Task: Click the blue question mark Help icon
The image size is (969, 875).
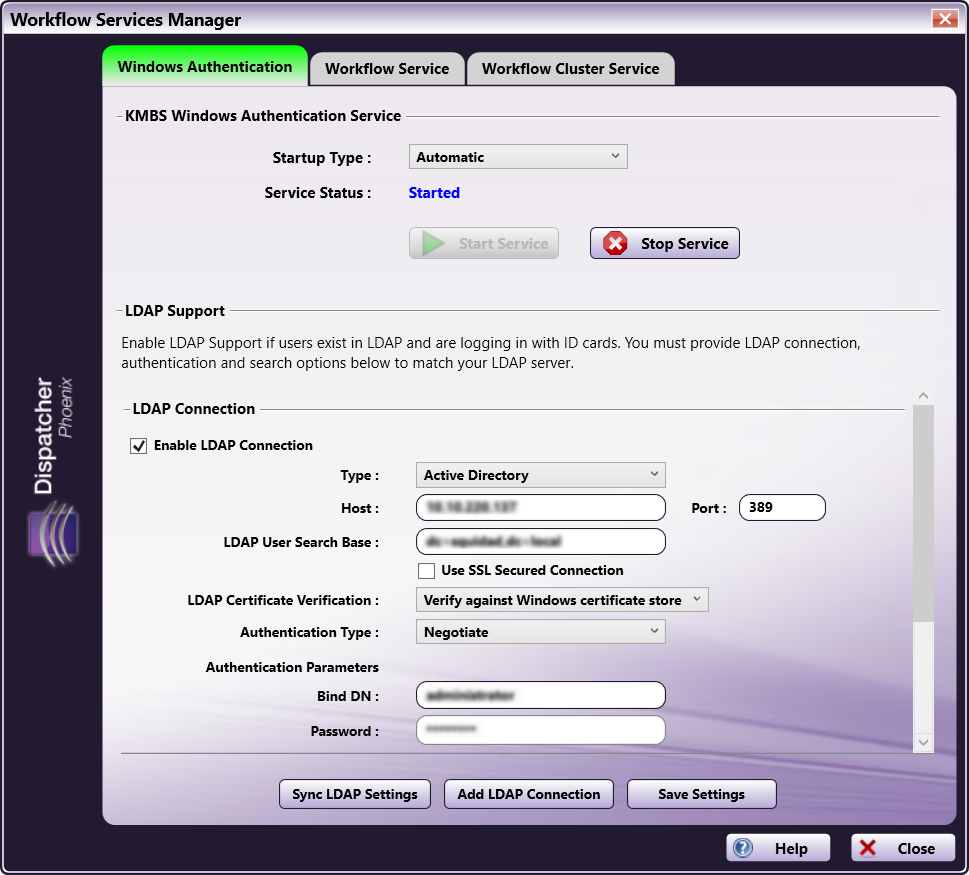Action: coord(743,848)
